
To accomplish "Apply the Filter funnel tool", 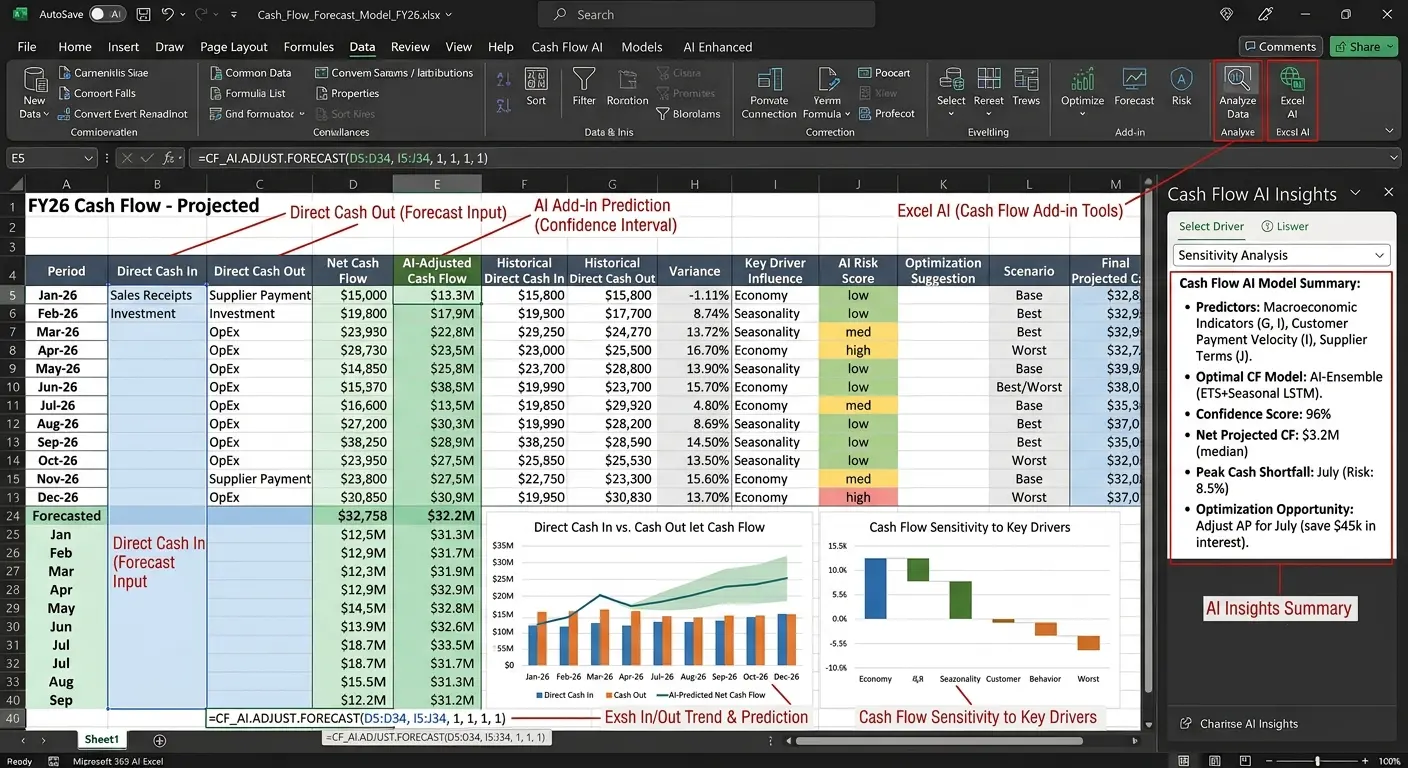I will coord(584,86).
